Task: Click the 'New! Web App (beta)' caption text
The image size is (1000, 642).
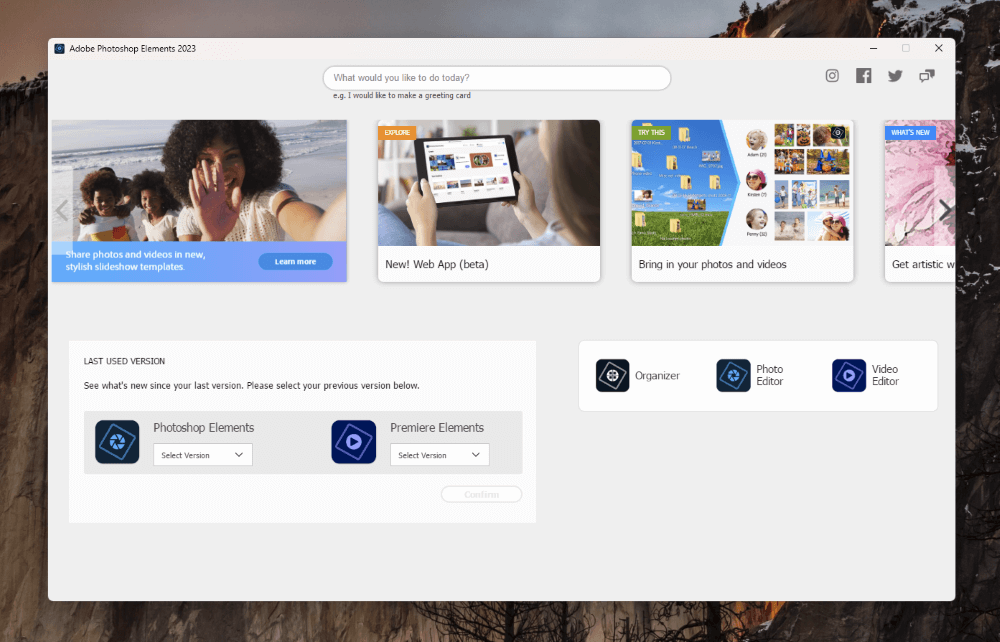Action: tap(437, 264)
